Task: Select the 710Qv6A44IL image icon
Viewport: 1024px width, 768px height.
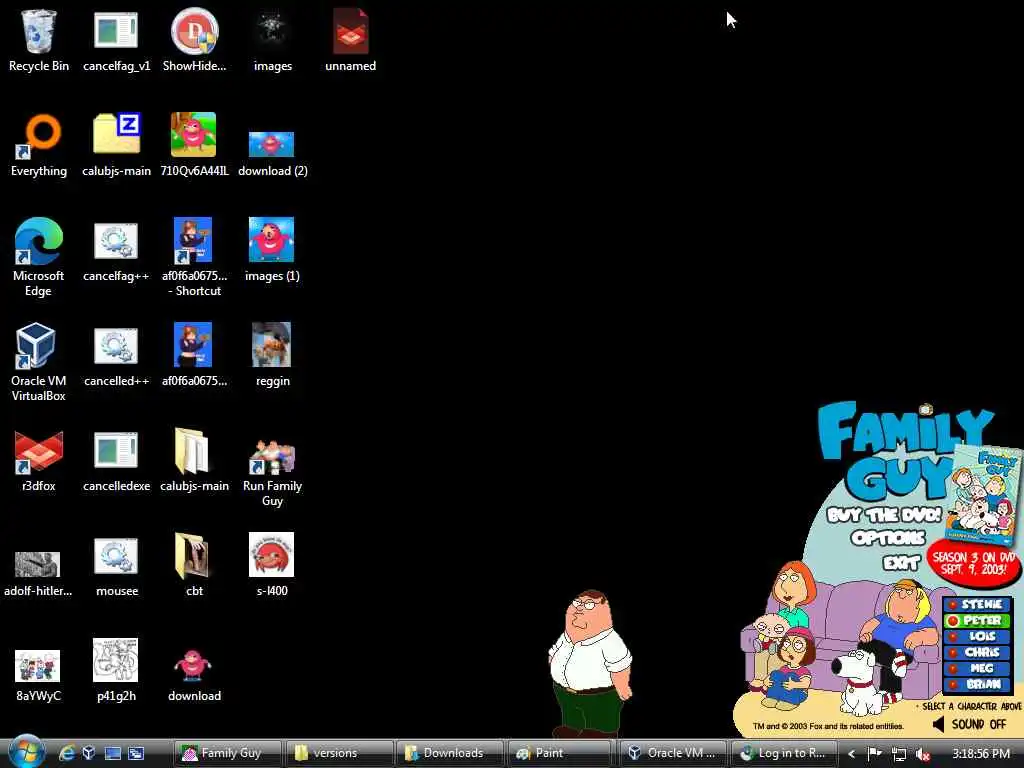Action: pos(194,145)
